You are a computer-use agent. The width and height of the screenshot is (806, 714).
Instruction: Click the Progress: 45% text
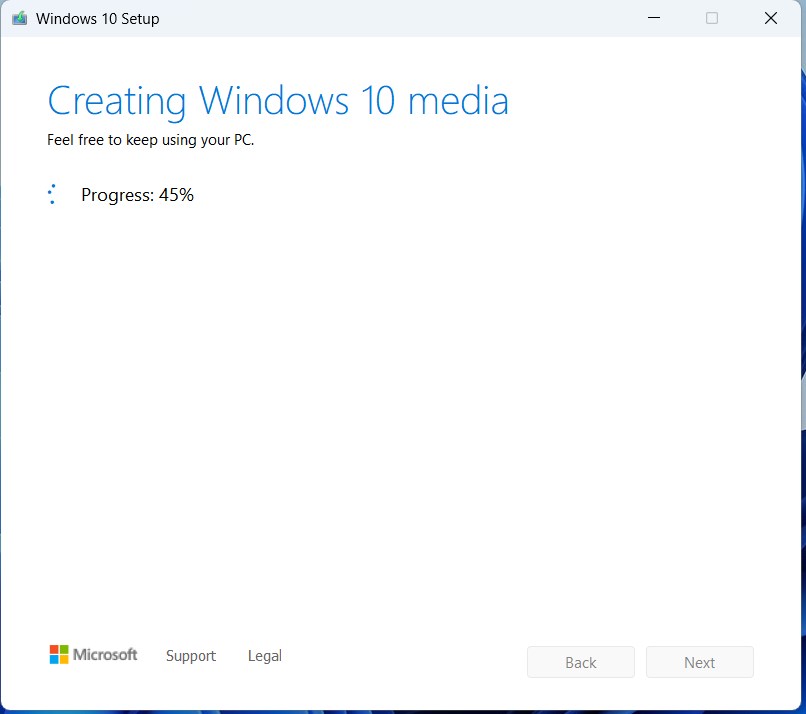point(137,195)
